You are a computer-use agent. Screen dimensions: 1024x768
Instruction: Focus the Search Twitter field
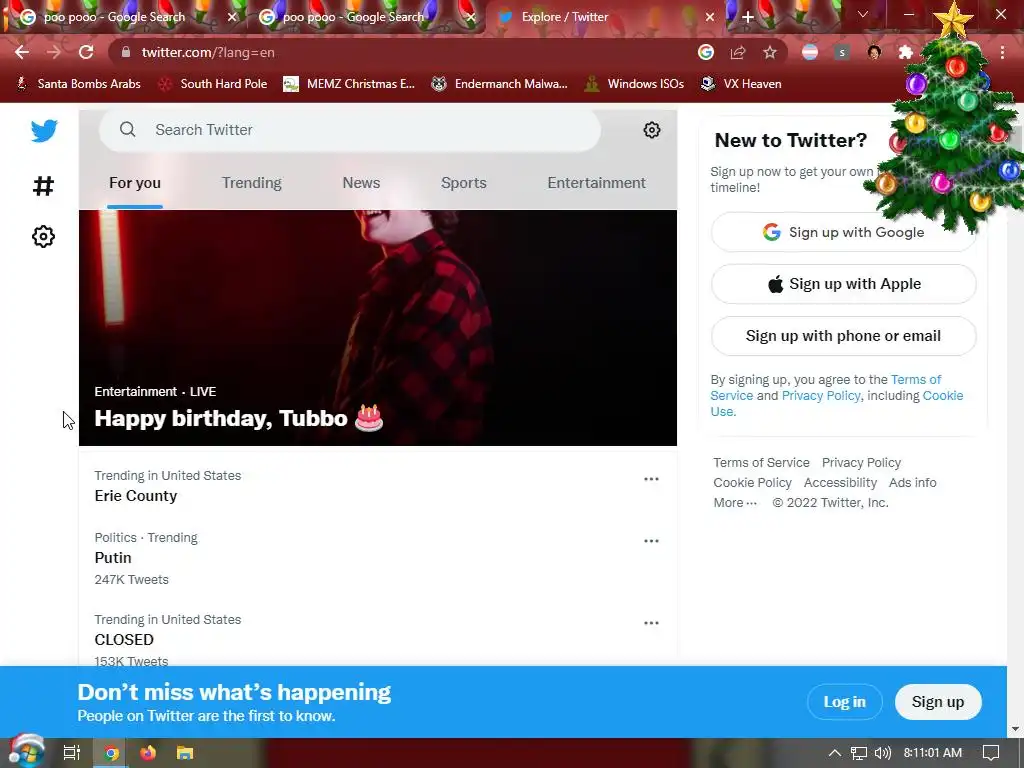349,130
